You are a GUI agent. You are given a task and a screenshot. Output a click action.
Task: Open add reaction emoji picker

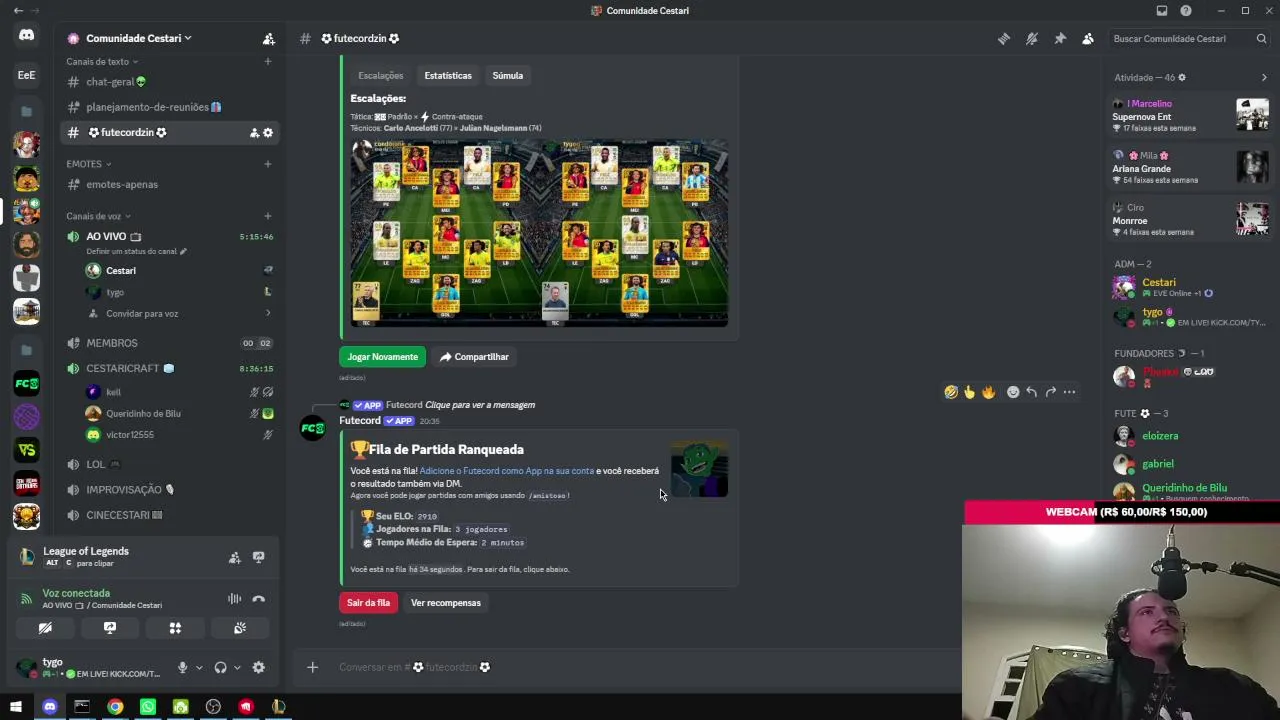click(x=1013, y=392)
